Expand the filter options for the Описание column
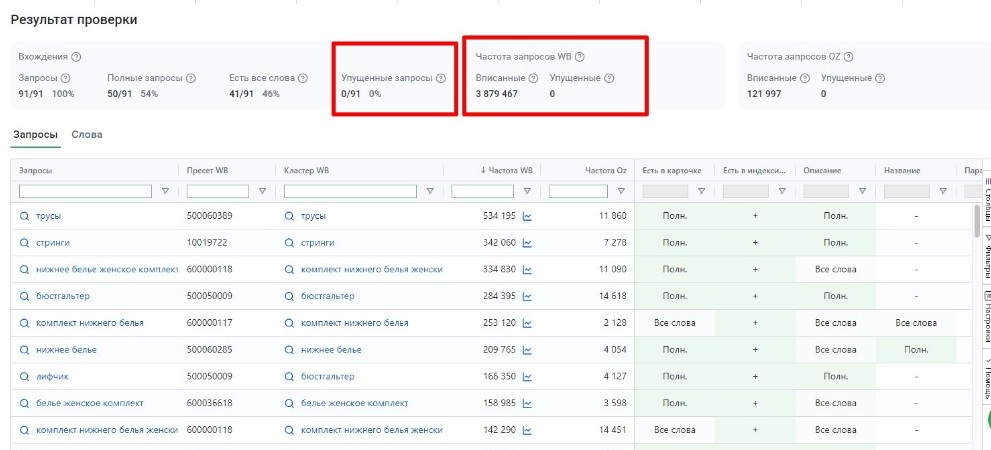Viewport: 991px width, 450px height. coord(862,191)
